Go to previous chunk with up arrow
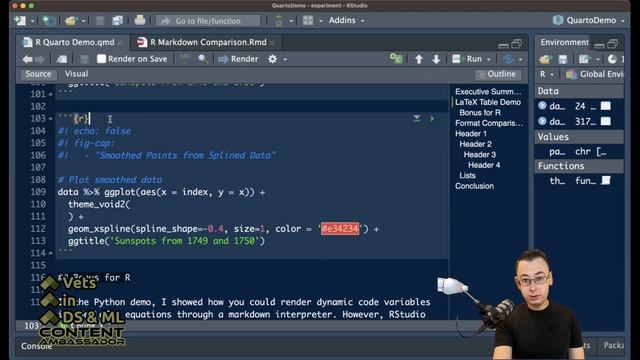 point(419,59)
